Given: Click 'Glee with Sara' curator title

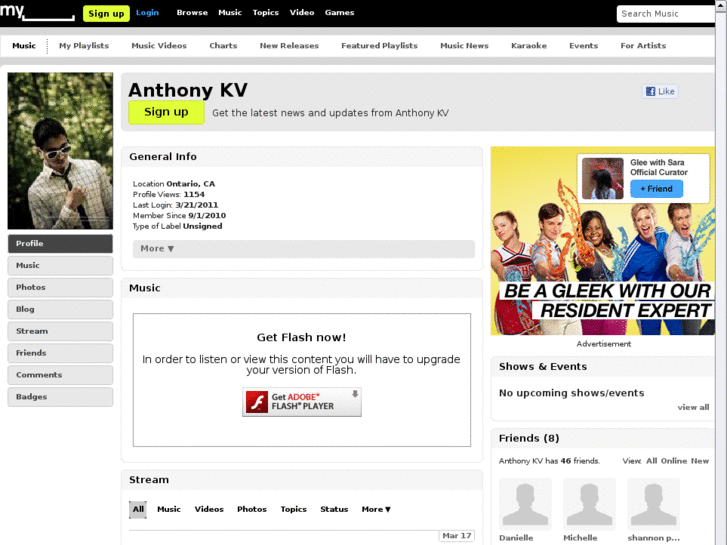Looking at the screenshot, I should pos(657,162).
